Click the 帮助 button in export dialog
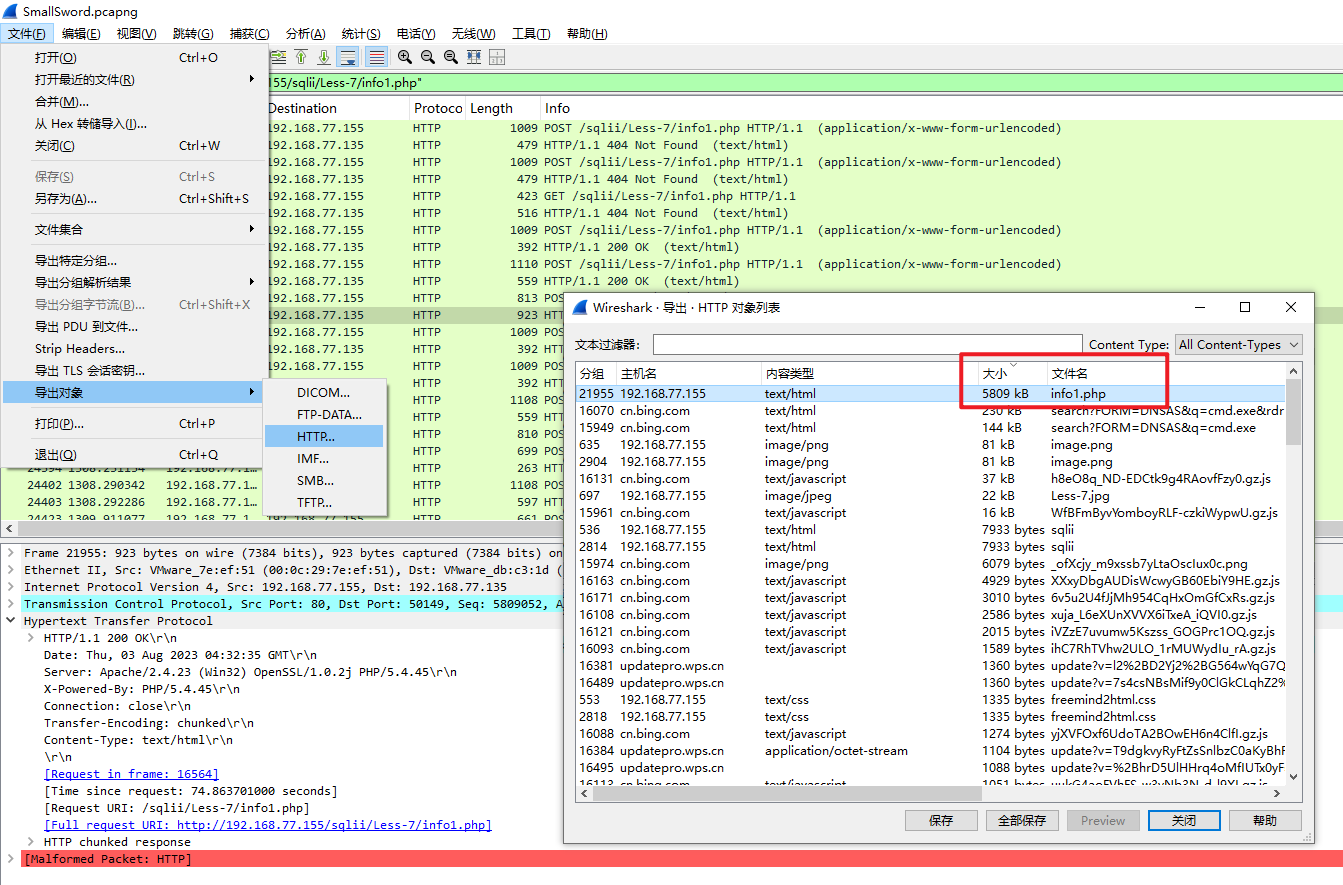 [x=1265, y=820]
